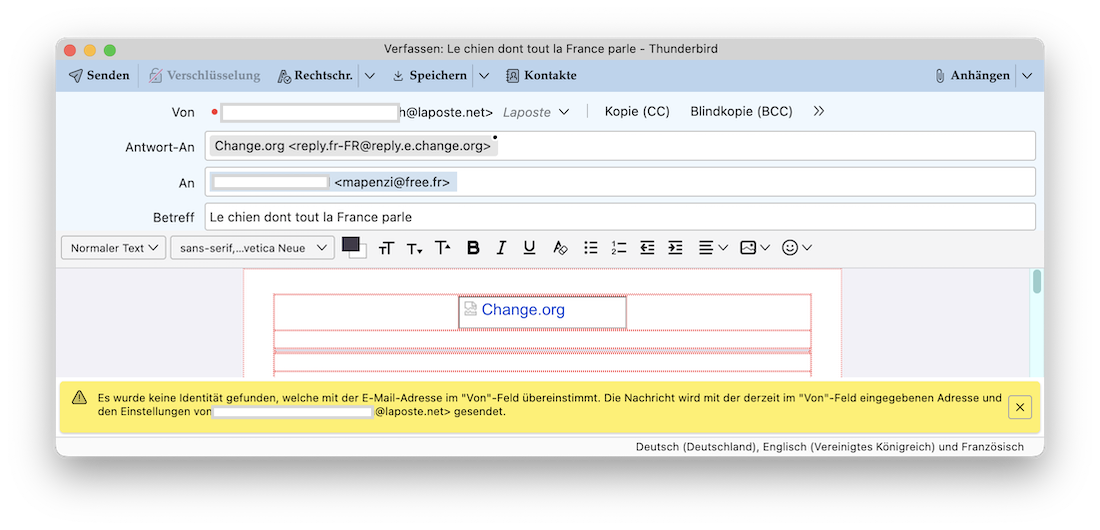The height and width of the screenshot is (530, 1100).
Task: Click the Senden paper plane button
Action: tap(99, 75)
